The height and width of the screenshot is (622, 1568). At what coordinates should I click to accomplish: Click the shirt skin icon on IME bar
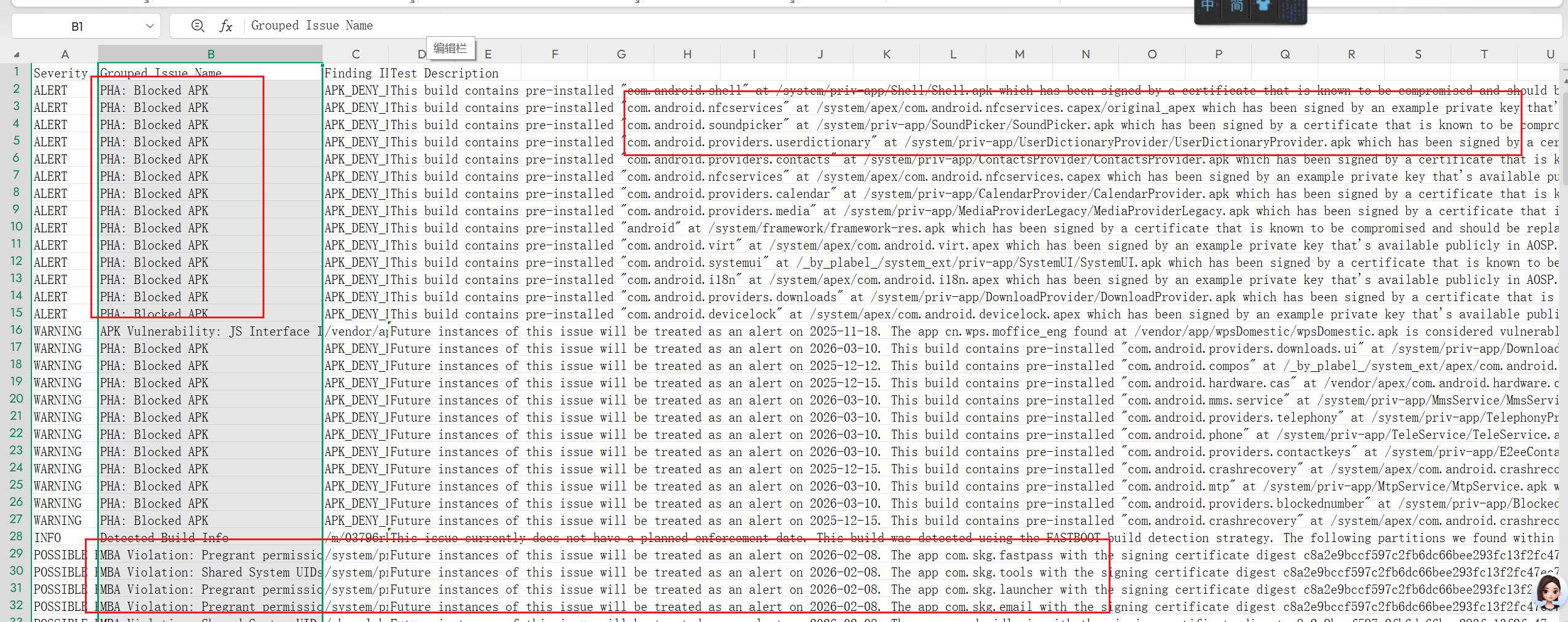coord(1263,6)
